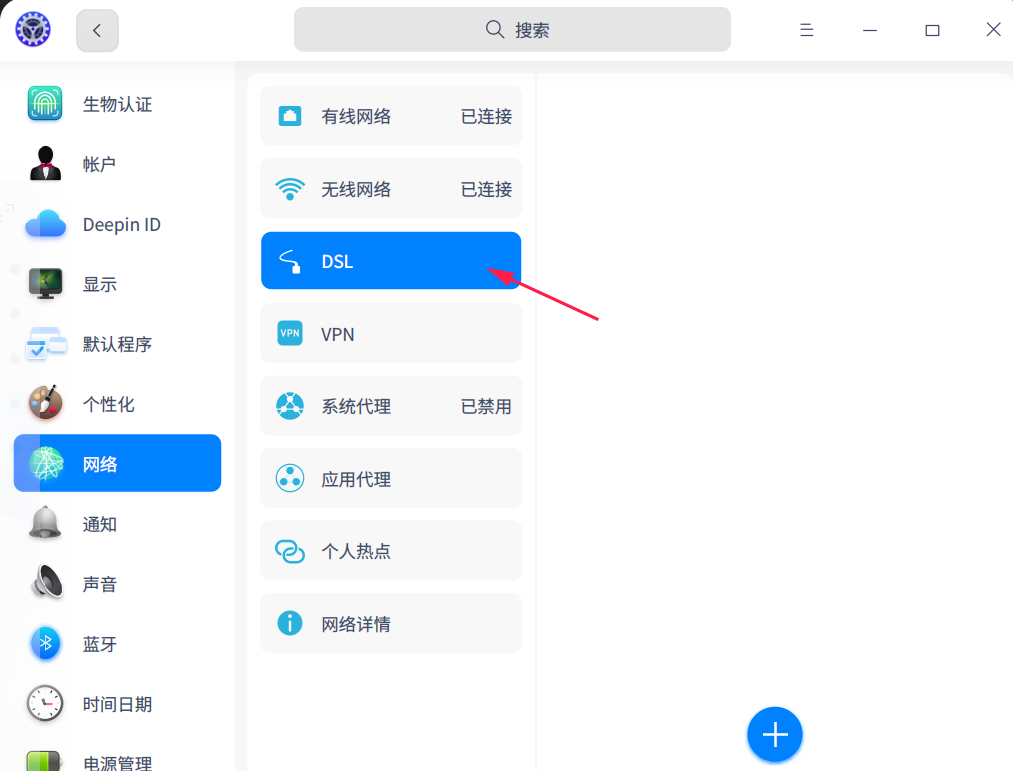This screenshot has width=1013, height=771.
Task: Click the Deepin ID cloud icon
Action: click(45, 224)
